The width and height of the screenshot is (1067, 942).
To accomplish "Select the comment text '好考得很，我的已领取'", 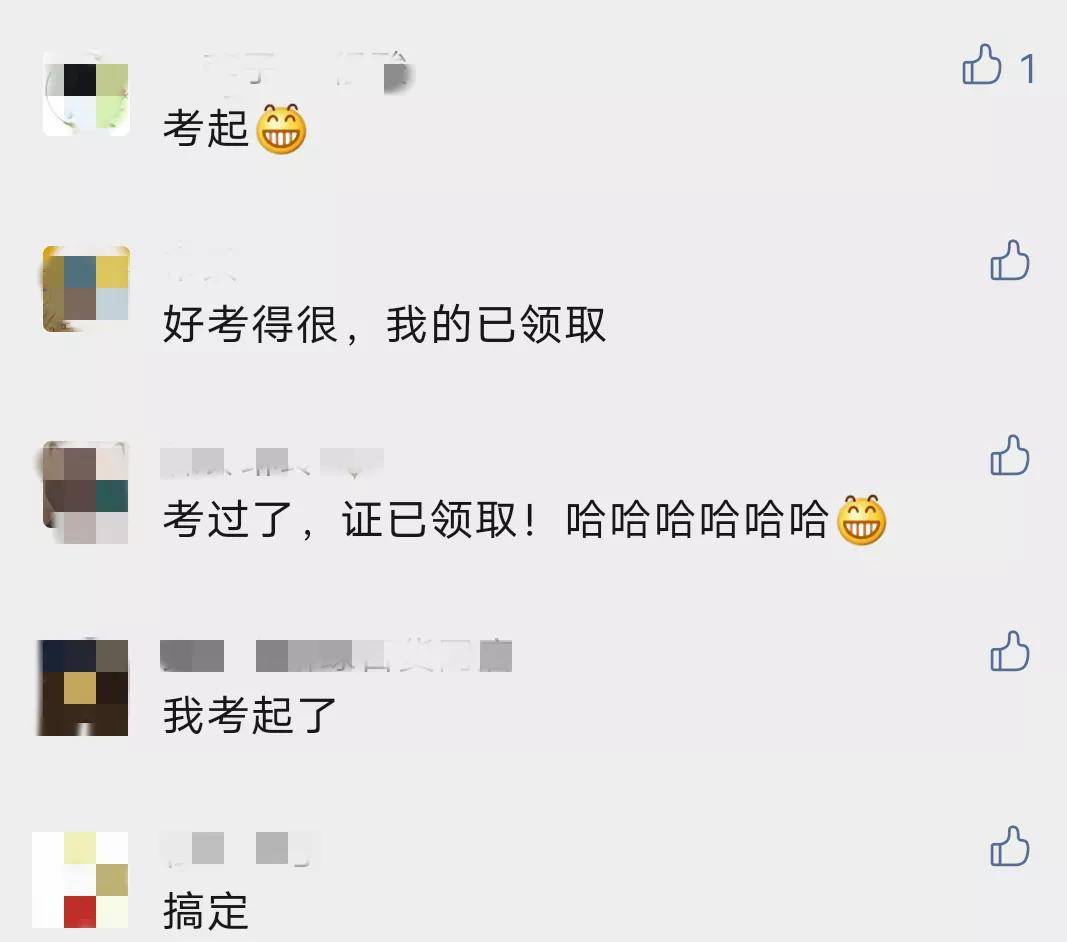I will click(x=384, y=324).
